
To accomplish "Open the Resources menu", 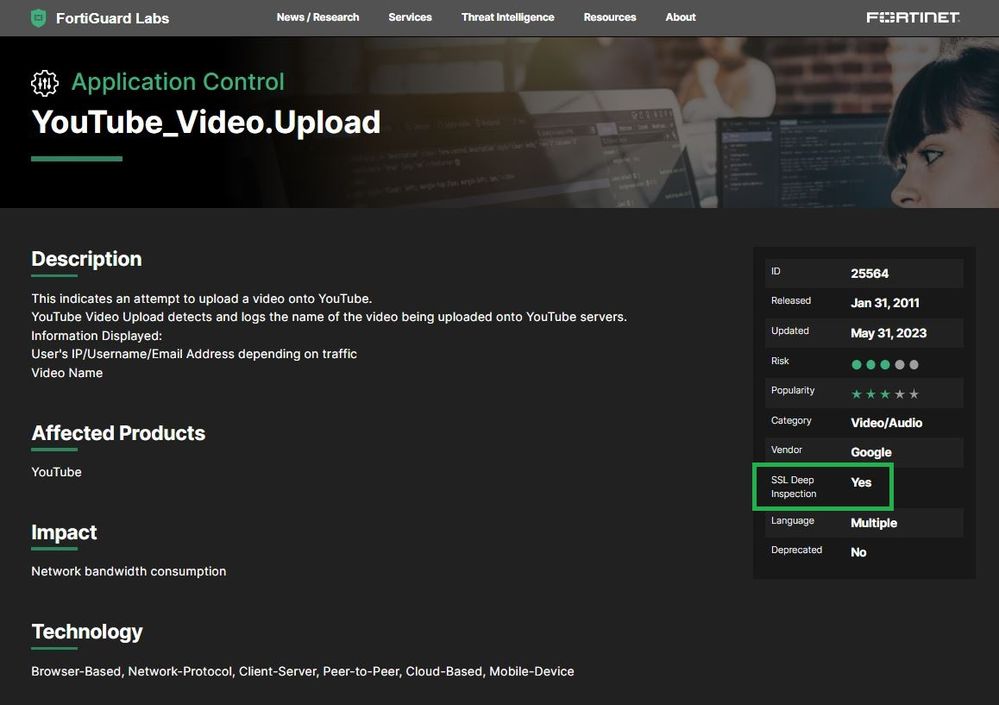I will pyautogui.click(x=610, y=17).
